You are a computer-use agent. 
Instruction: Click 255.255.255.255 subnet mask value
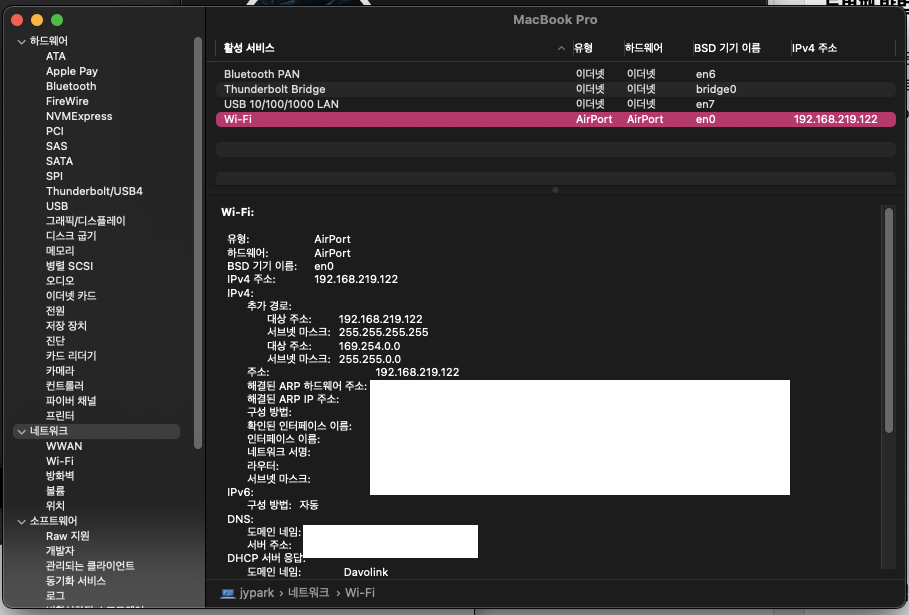(x=383, y=333)
